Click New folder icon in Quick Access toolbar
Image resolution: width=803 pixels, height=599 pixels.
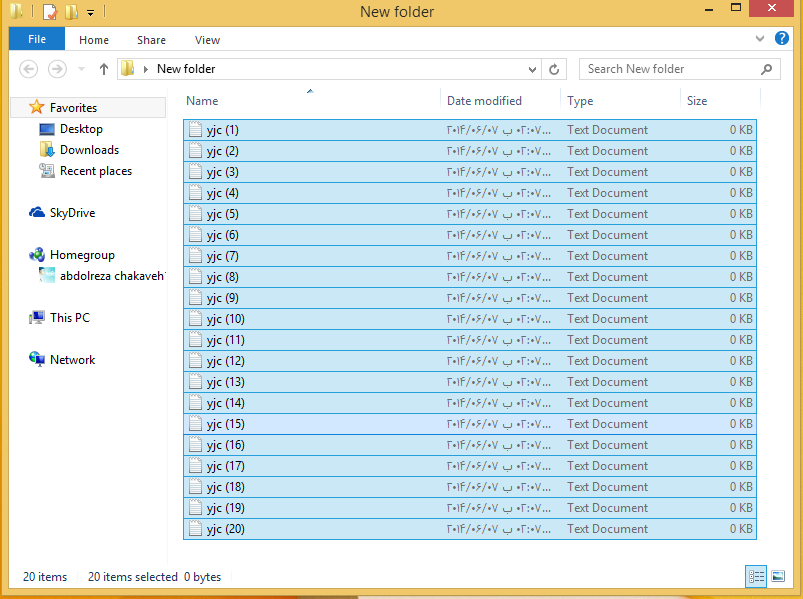click(x=71, y=11)
